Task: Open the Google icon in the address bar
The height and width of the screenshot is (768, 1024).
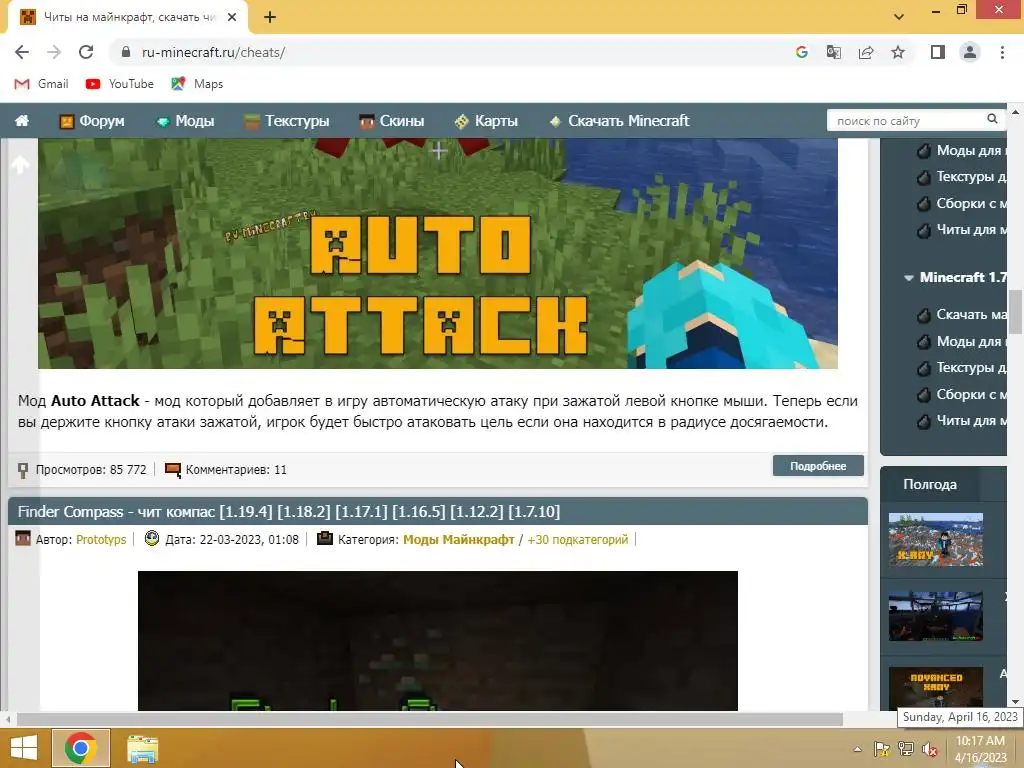Action: (x=801, y=52)
